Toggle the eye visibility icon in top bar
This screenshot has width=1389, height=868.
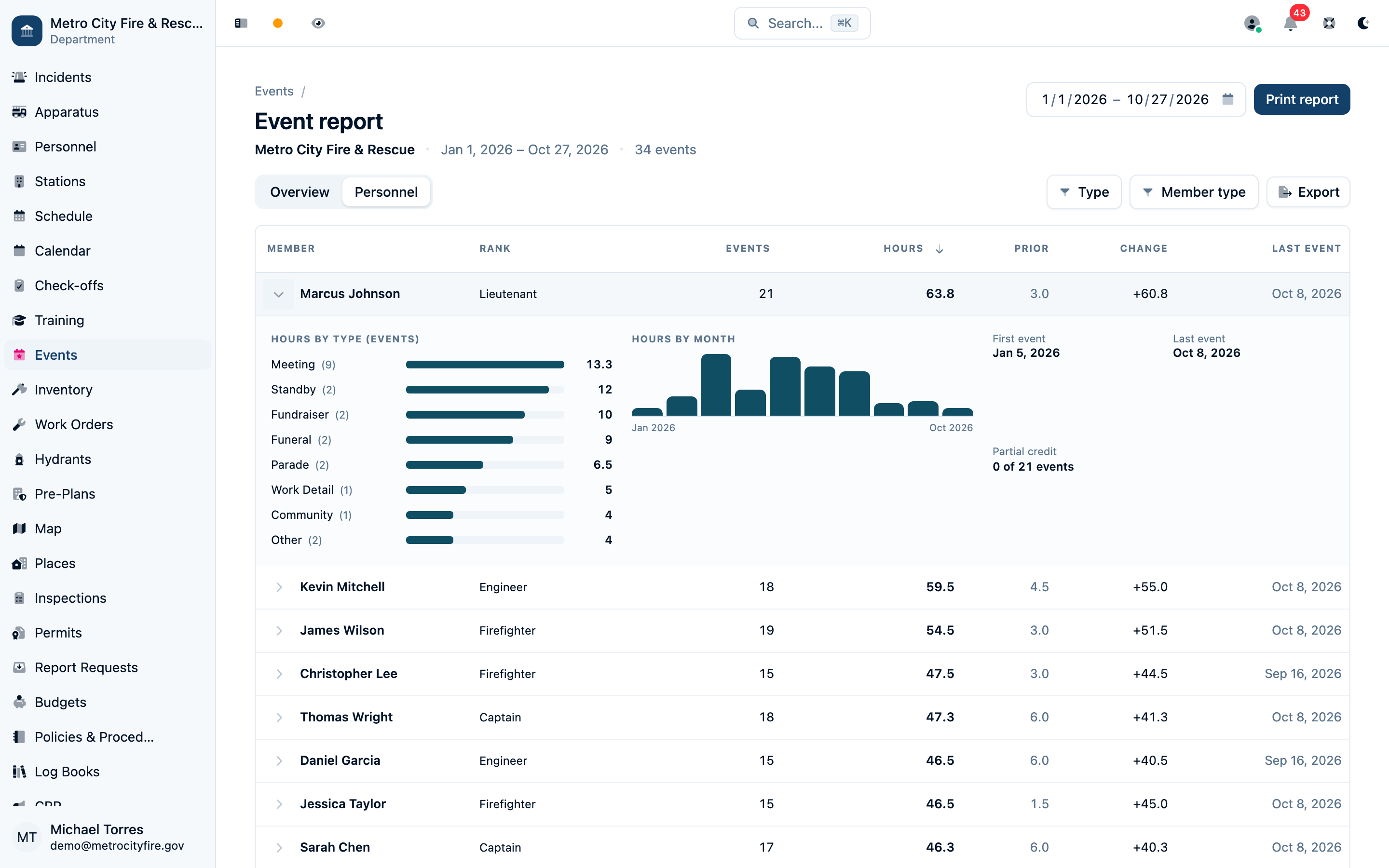tap(318, 23)
